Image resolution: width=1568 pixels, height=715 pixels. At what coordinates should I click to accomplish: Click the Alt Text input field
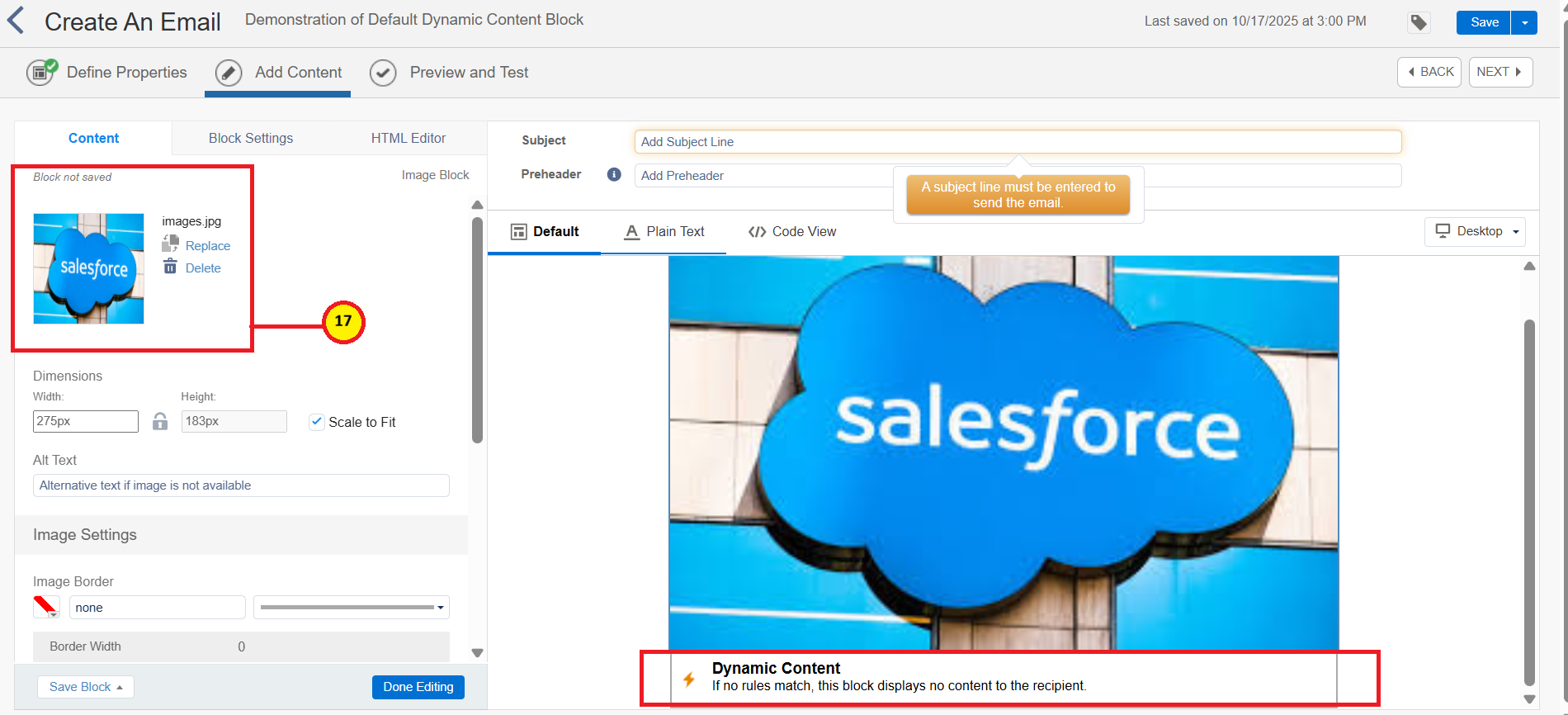coord(241,485)
